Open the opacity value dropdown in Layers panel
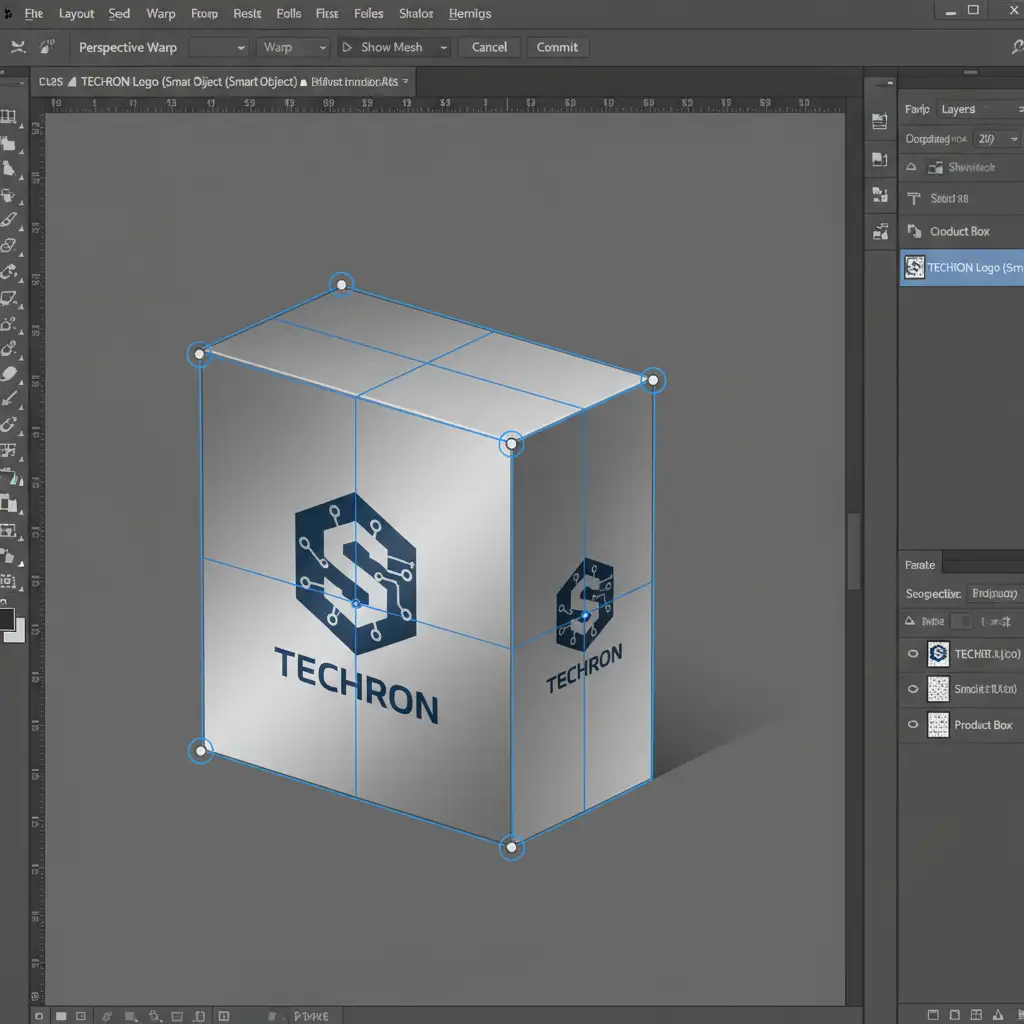1024x1024 pixels. (x=996, y=139)
